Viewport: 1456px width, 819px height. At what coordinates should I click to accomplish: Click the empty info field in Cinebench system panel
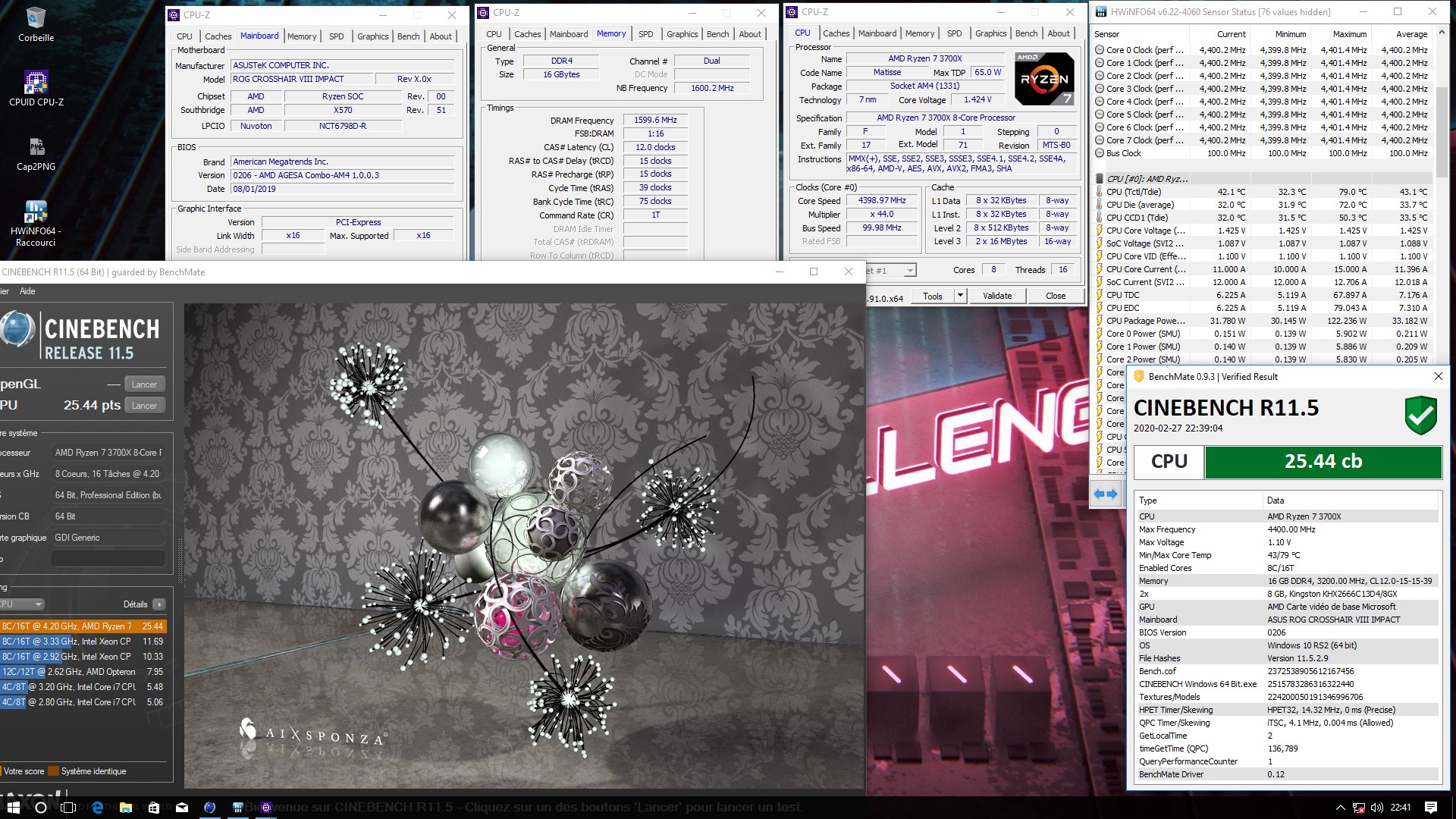coord(108,559)
